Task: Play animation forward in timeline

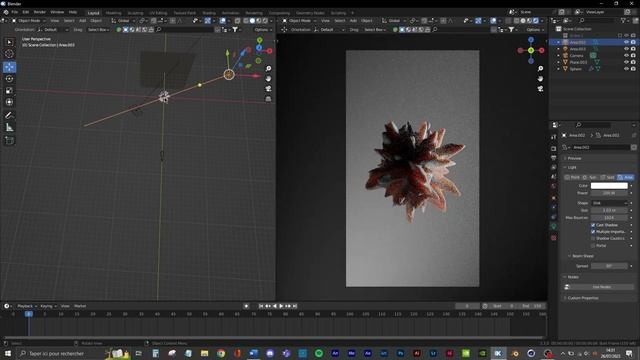Action: click(x=281, y=306)
